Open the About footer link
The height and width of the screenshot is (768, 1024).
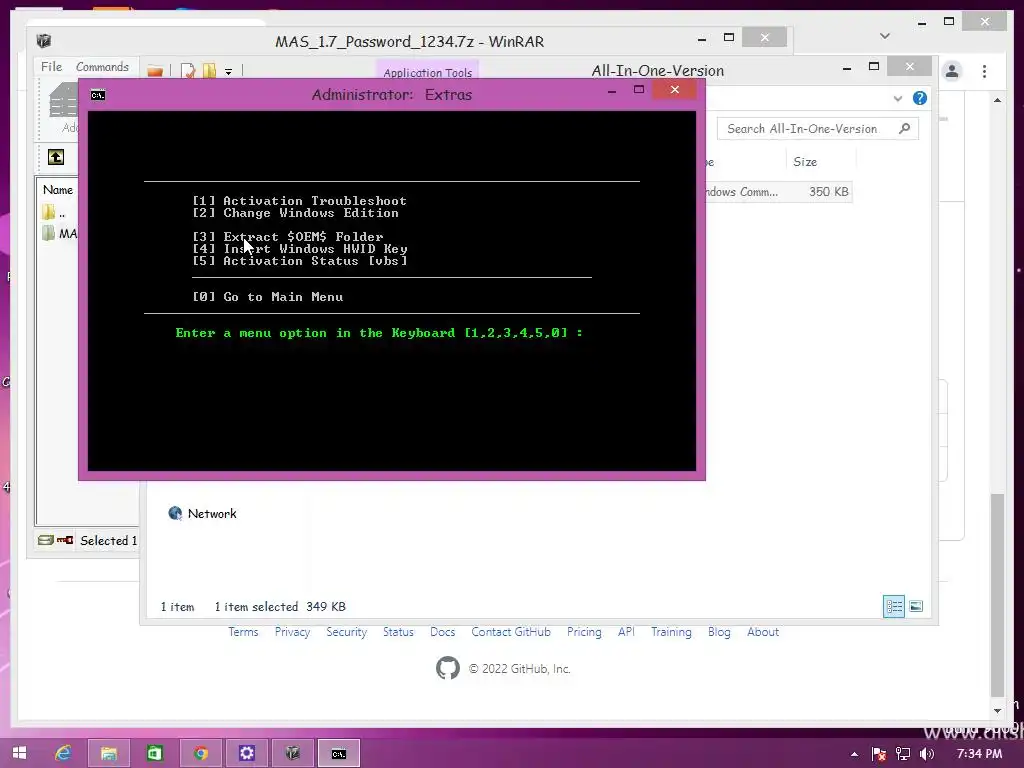[763, 632]
